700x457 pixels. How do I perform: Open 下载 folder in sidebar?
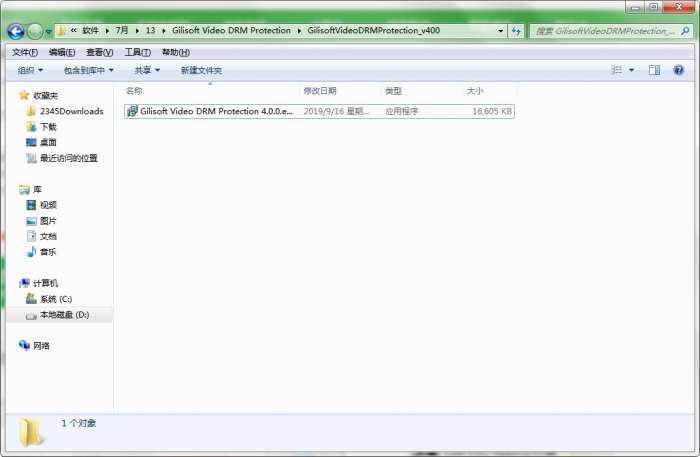[48, 127]
